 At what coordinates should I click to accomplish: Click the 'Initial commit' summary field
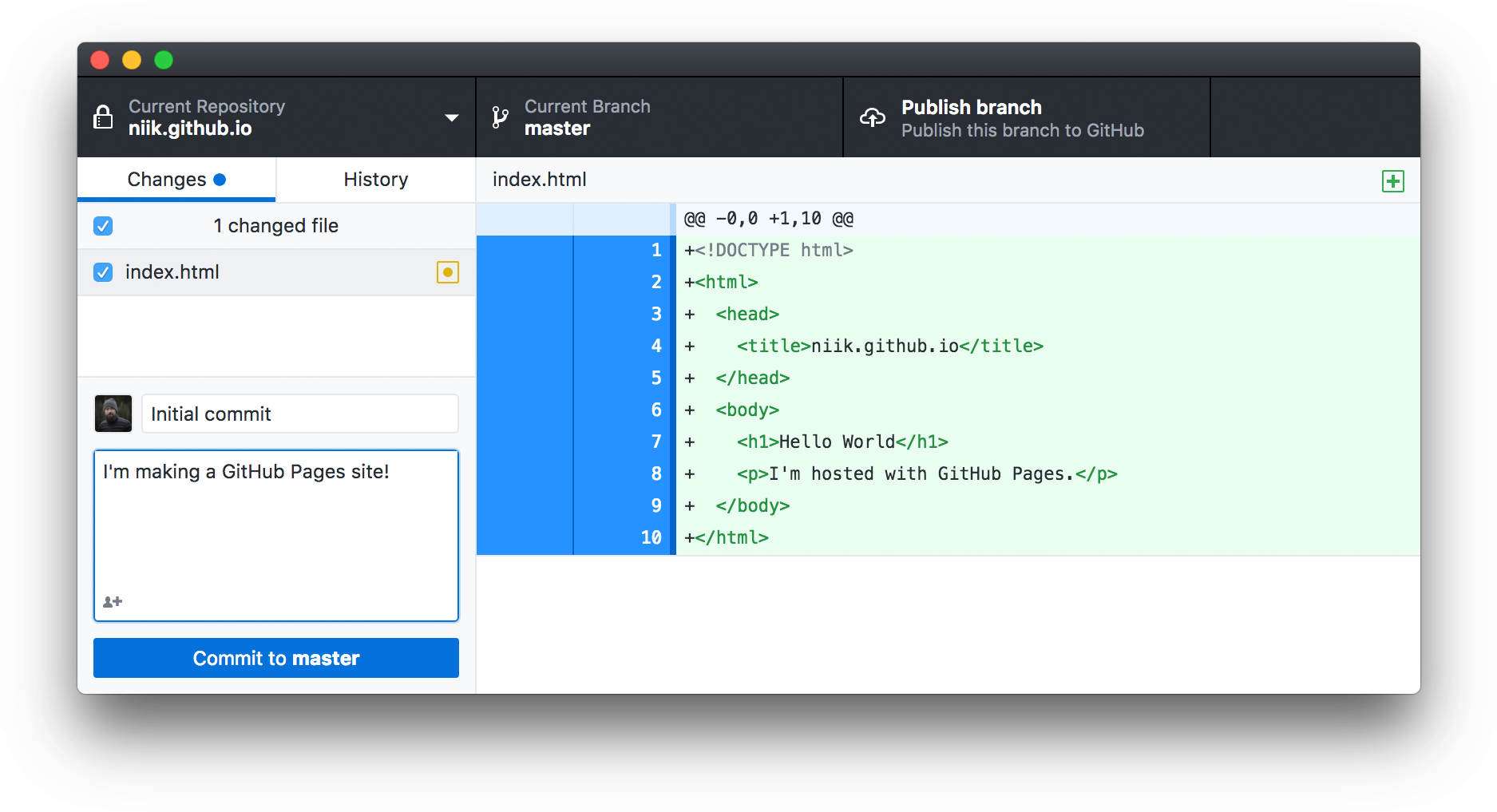tap(299, 414)
